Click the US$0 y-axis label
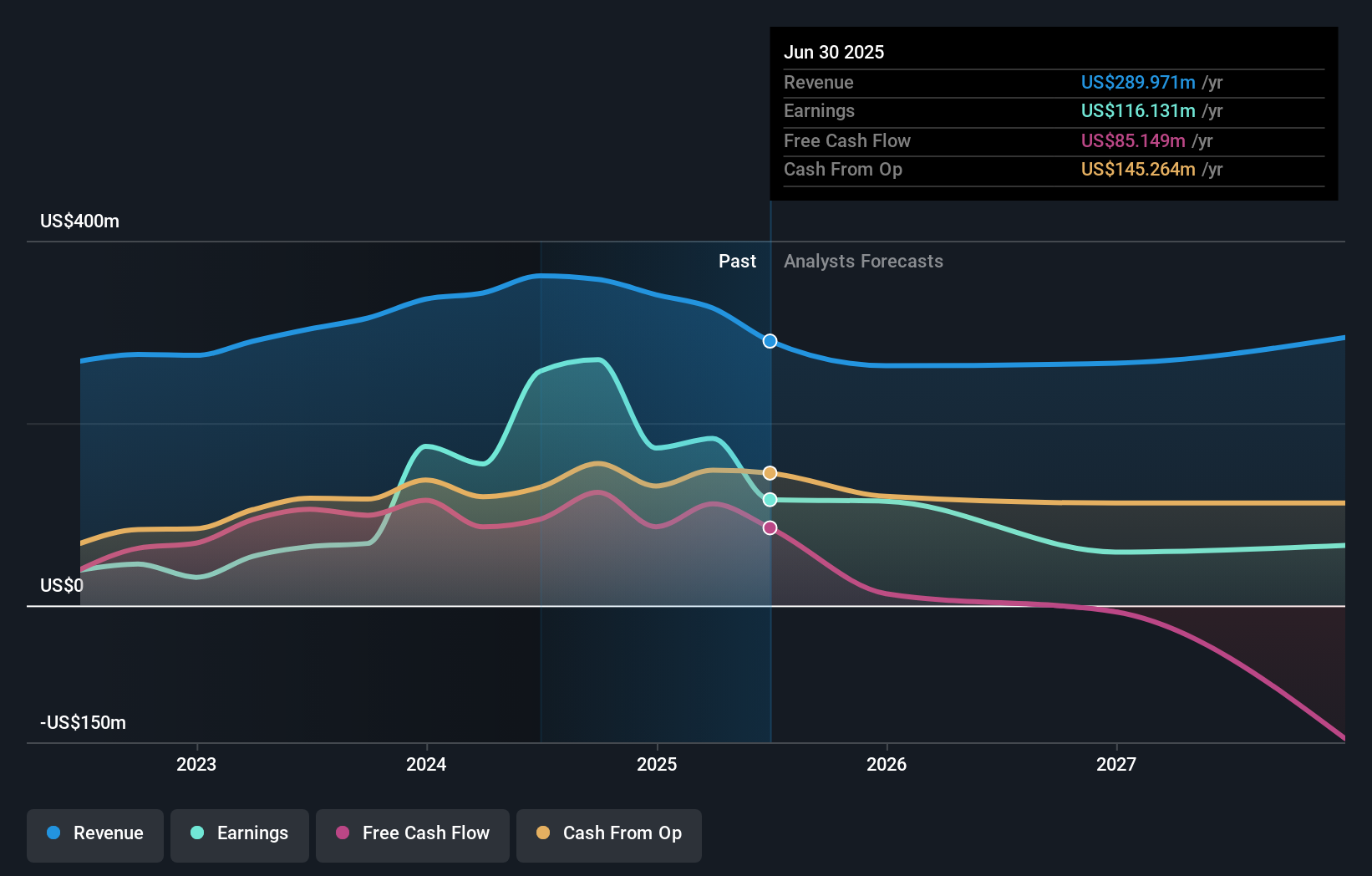 62,585
